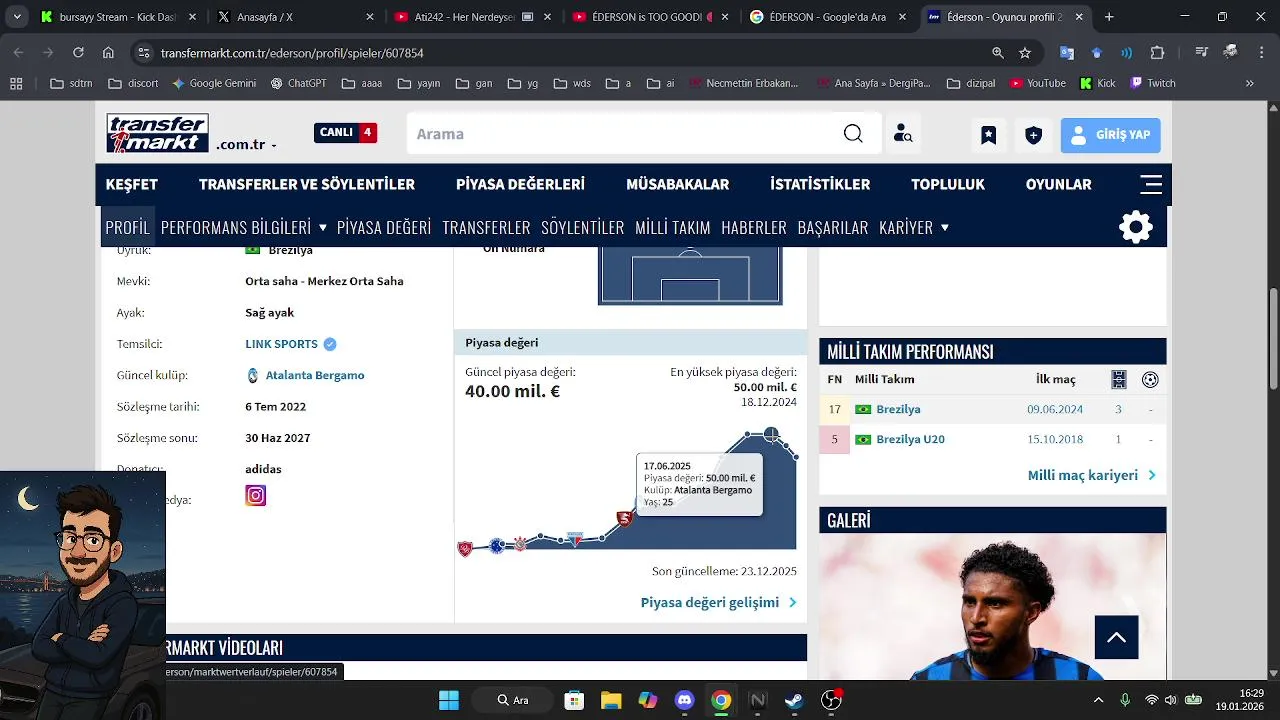Click the Brezilya U20 link
This screenshot has width=1280, height=720.
click(910, 439)
